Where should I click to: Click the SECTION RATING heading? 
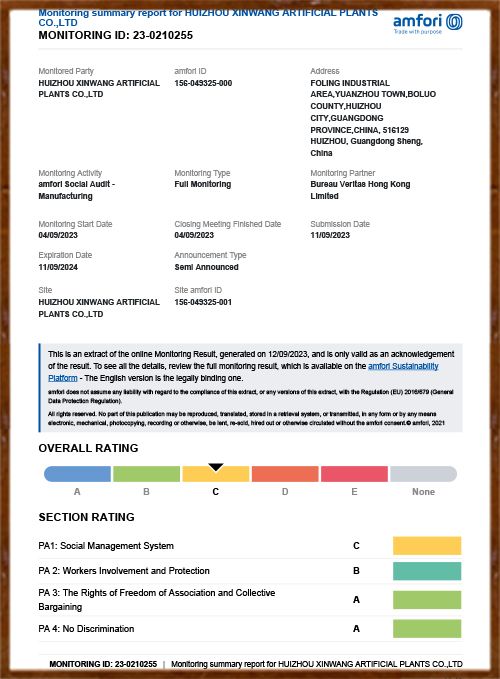(87, 517)
